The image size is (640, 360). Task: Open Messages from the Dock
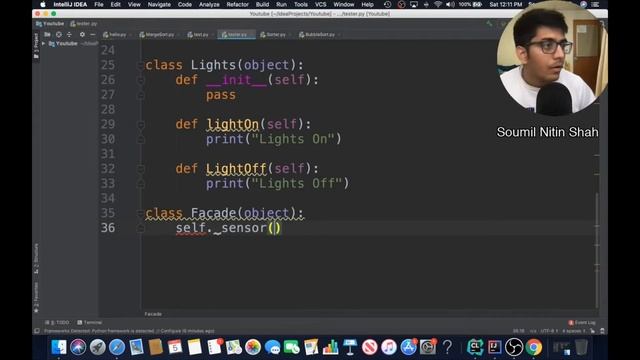pyautogui.click(x=272, y=347)
